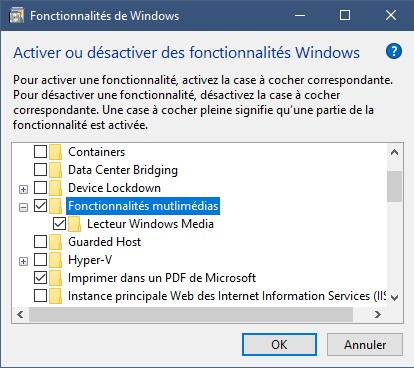Click the Imprimer dans un PDF folder icon
Image resolution: width=414 pixels, height=368 pixels.
pos(55,278)
